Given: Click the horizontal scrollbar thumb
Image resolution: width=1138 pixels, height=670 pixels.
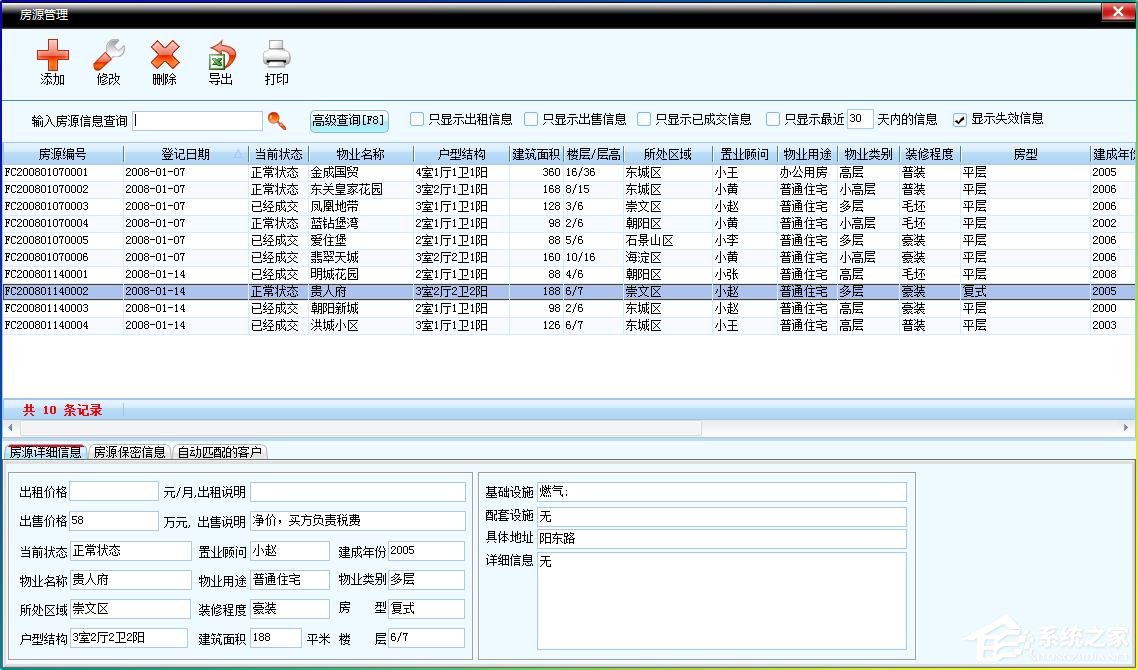Looking at the screenshot, I should (x=360, y=428).
